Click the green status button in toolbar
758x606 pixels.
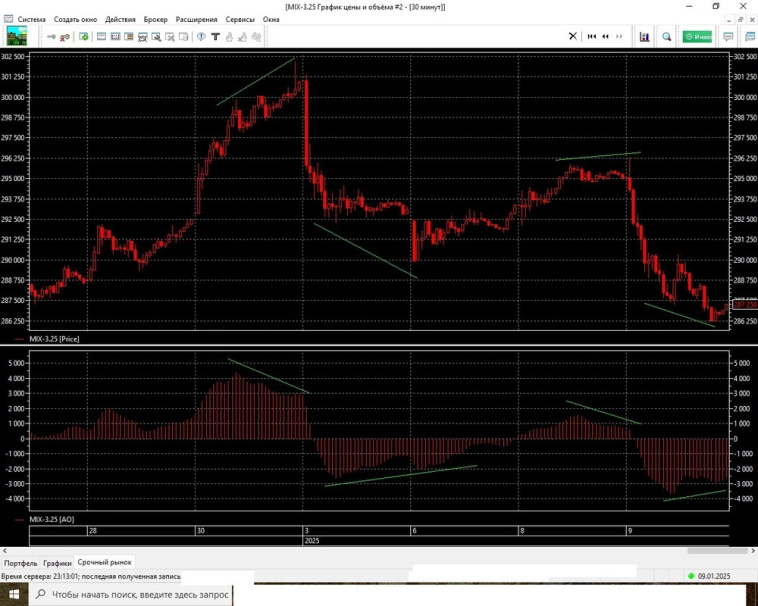pos(697,37)
